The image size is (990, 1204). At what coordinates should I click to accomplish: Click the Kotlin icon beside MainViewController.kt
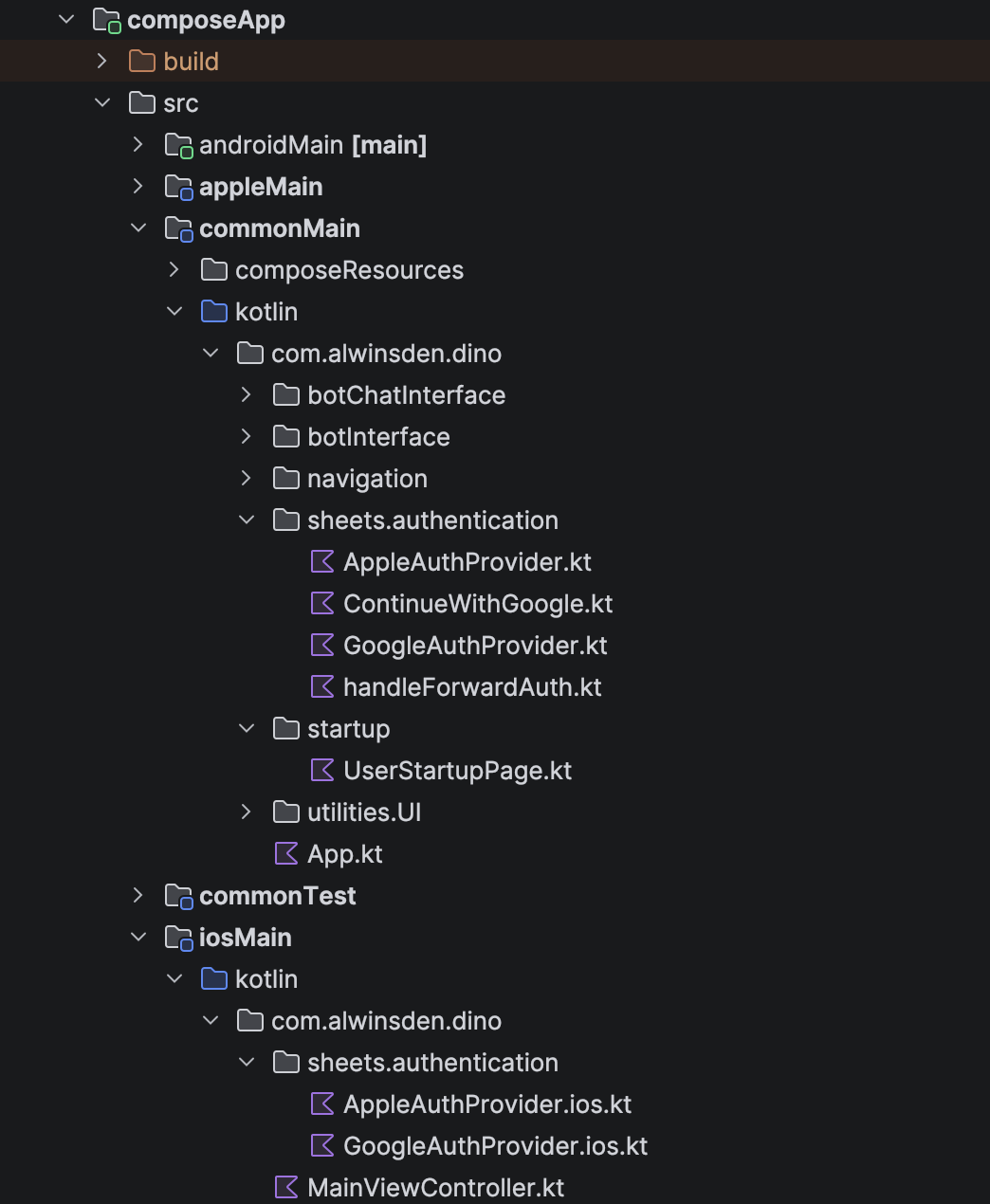click(285, 1187)
